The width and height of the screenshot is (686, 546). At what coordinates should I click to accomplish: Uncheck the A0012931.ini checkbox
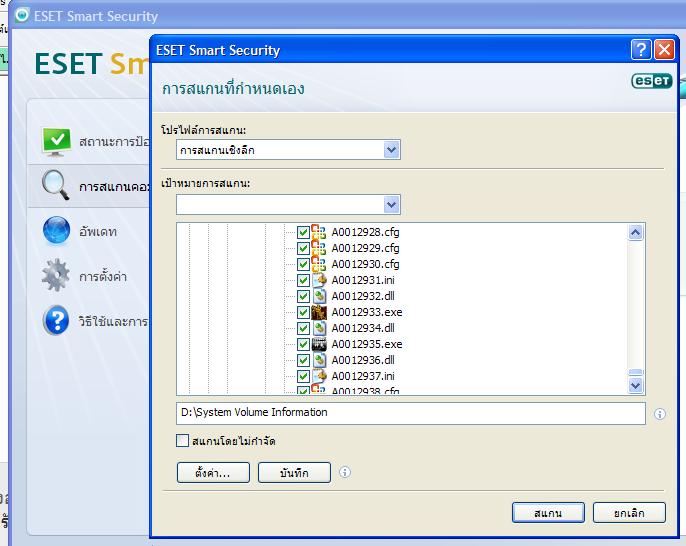[x=303, y=280]
